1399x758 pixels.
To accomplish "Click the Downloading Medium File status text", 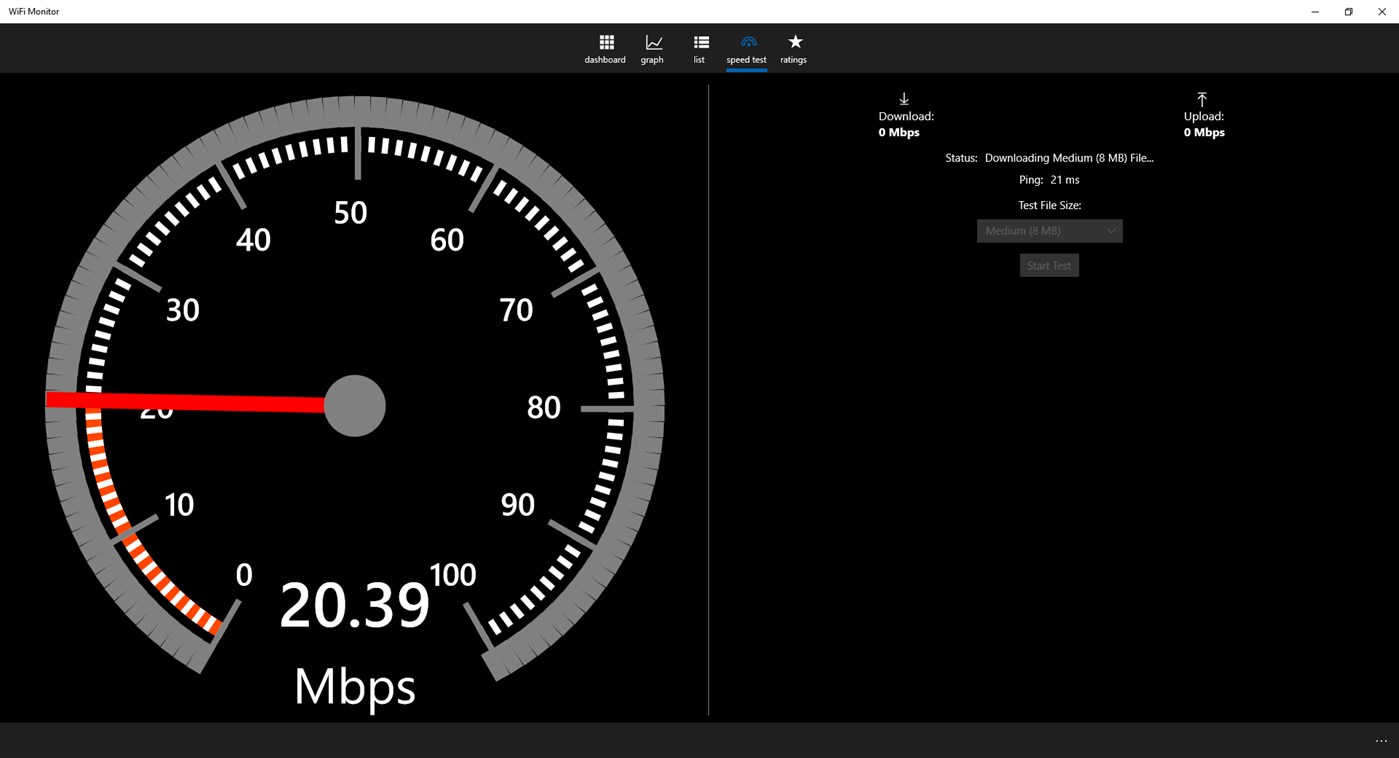I will pos(1068,157).
